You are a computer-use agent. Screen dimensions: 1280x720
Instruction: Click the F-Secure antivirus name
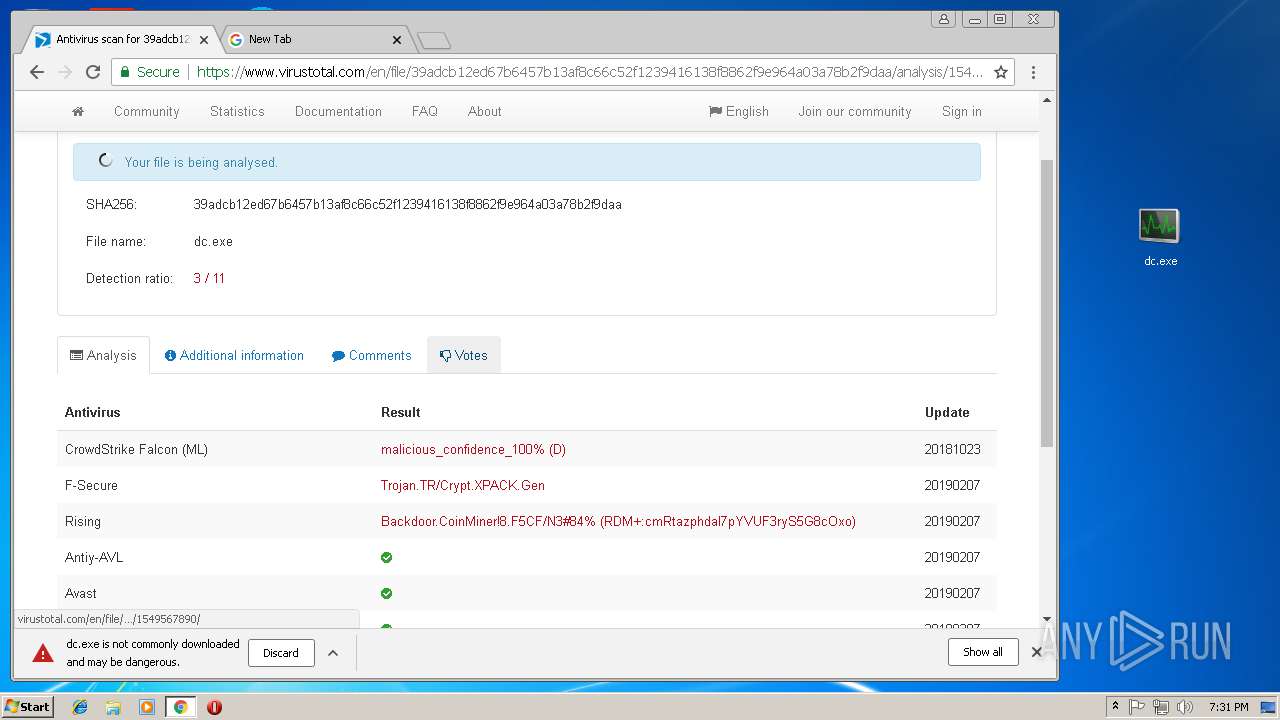click(x=91, y=485)
